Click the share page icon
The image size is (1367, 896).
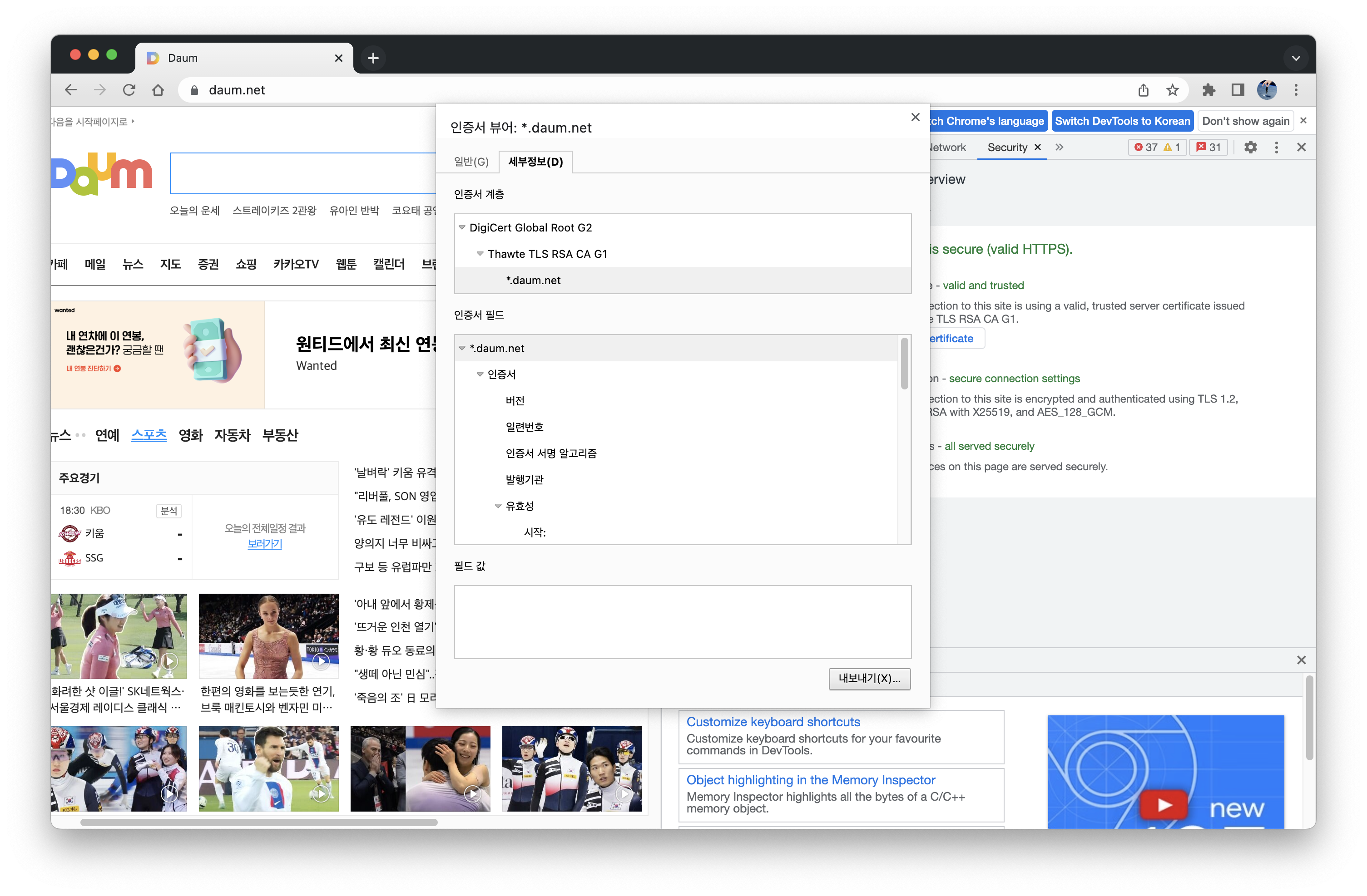pyautogui.click(x=1144, y=90)
